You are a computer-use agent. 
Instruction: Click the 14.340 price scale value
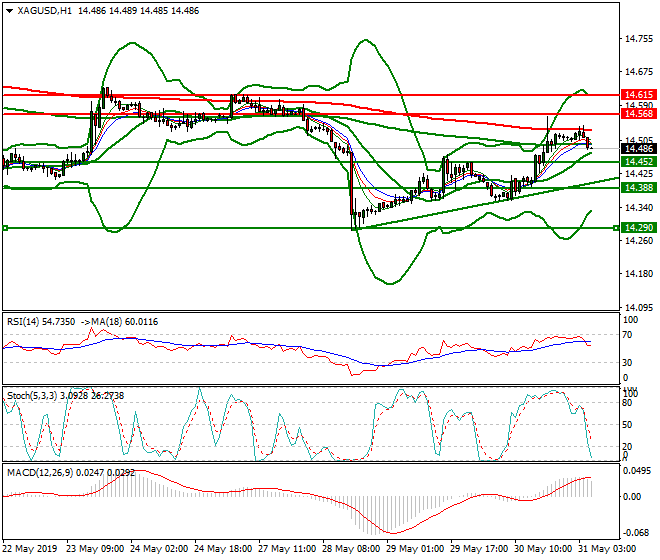click(x=639, y=208)
